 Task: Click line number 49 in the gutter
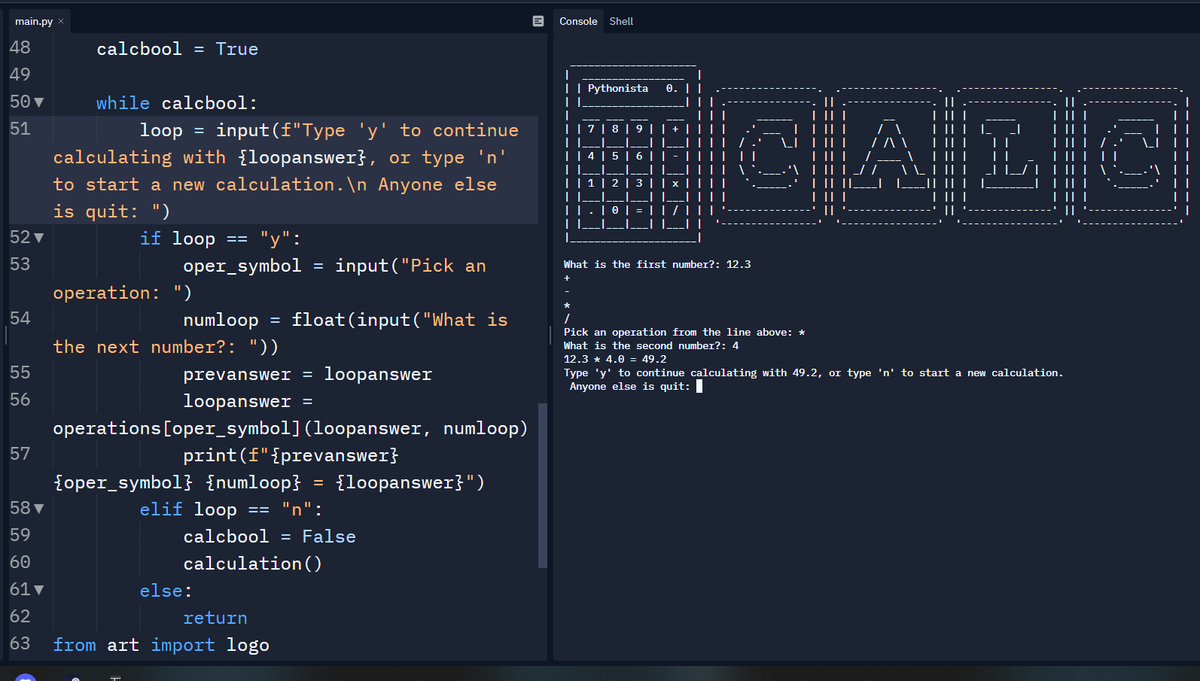(20, 76)
